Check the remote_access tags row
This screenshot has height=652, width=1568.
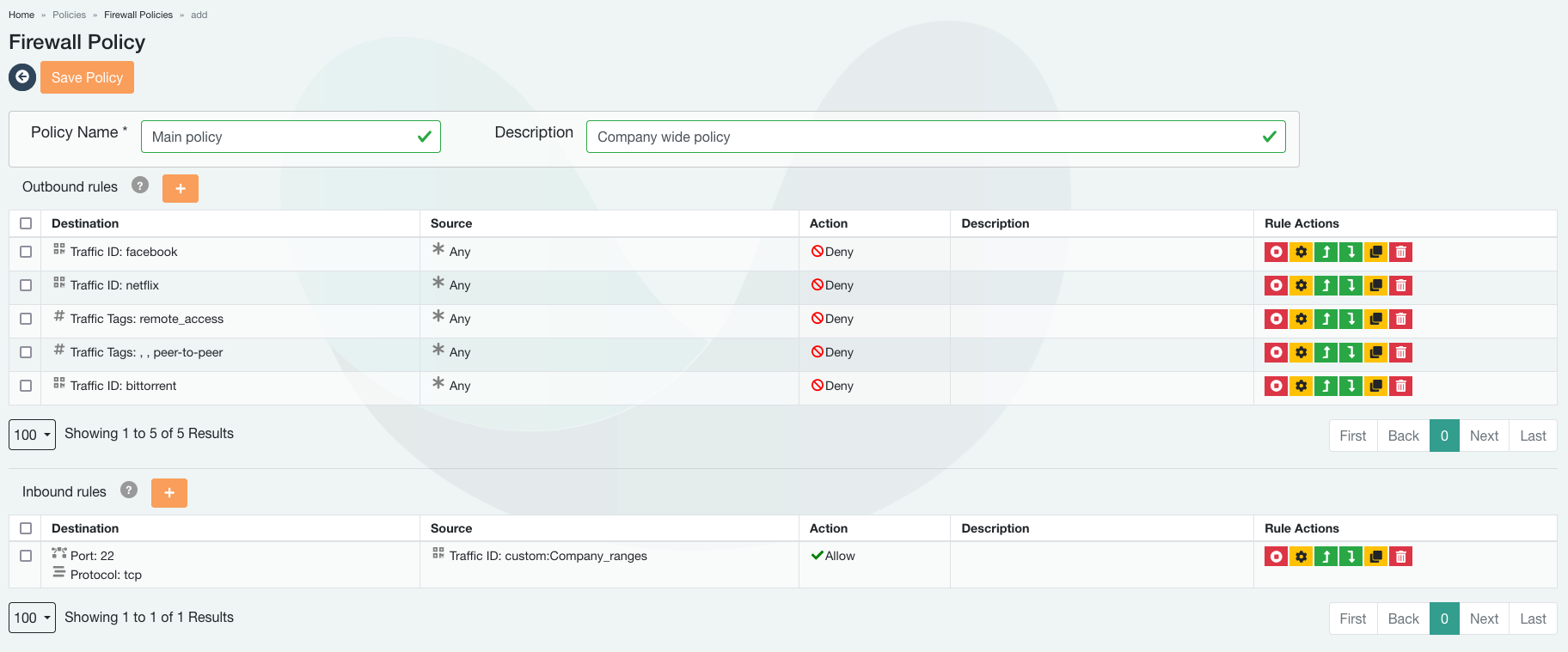pos(26,319)
